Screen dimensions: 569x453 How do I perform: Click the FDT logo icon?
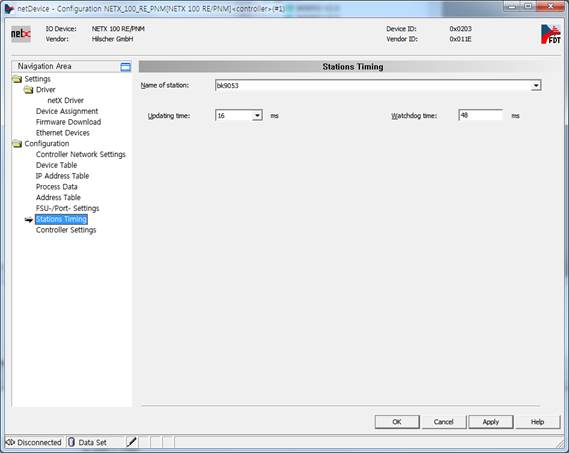click(x=550, y=34)
